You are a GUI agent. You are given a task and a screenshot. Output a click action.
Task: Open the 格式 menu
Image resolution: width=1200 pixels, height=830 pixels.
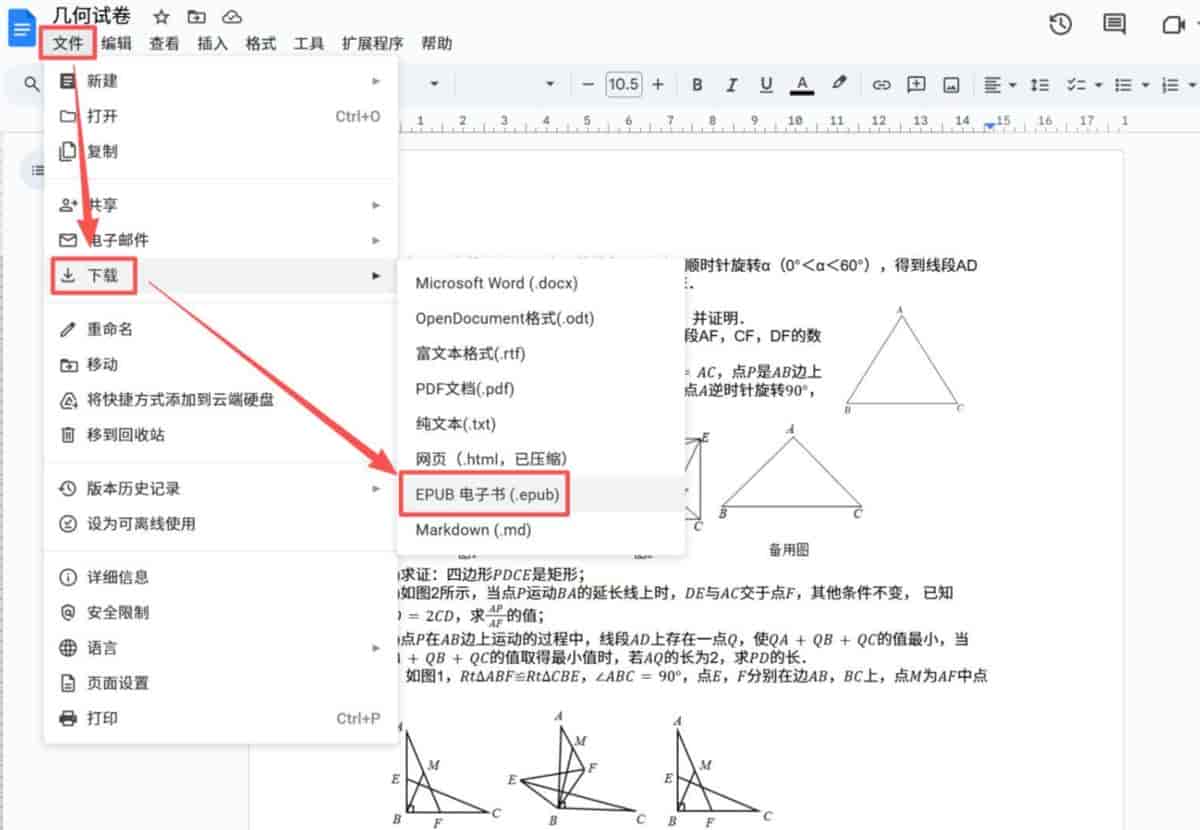260,43
